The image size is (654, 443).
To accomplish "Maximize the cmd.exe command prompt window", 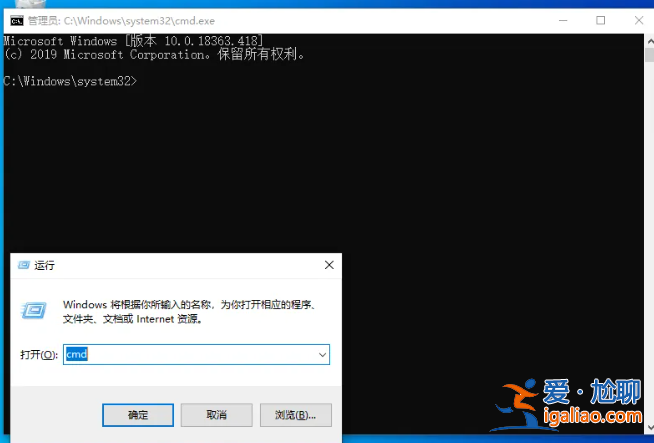I will tap(601, 20).
